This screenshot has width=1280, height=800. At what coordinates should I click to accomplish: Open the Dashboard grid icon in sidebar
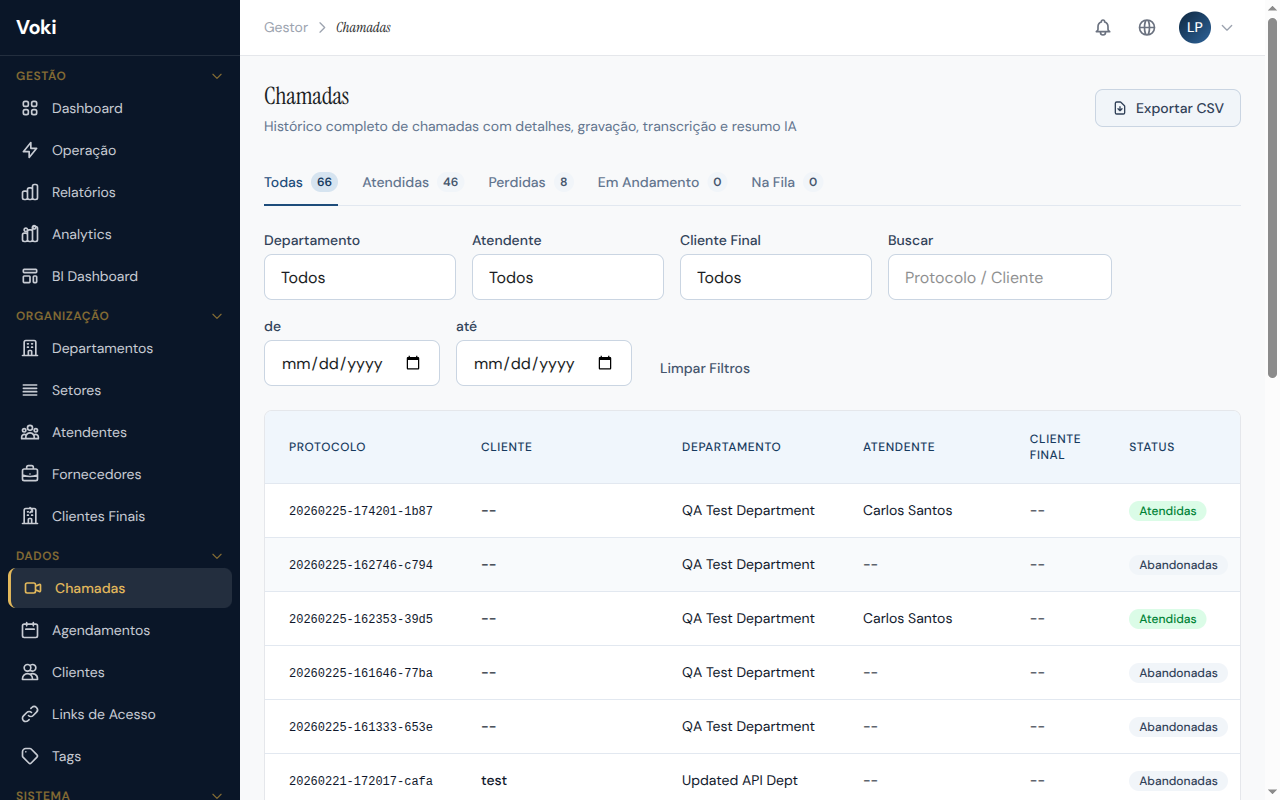(x=30, y=108)
